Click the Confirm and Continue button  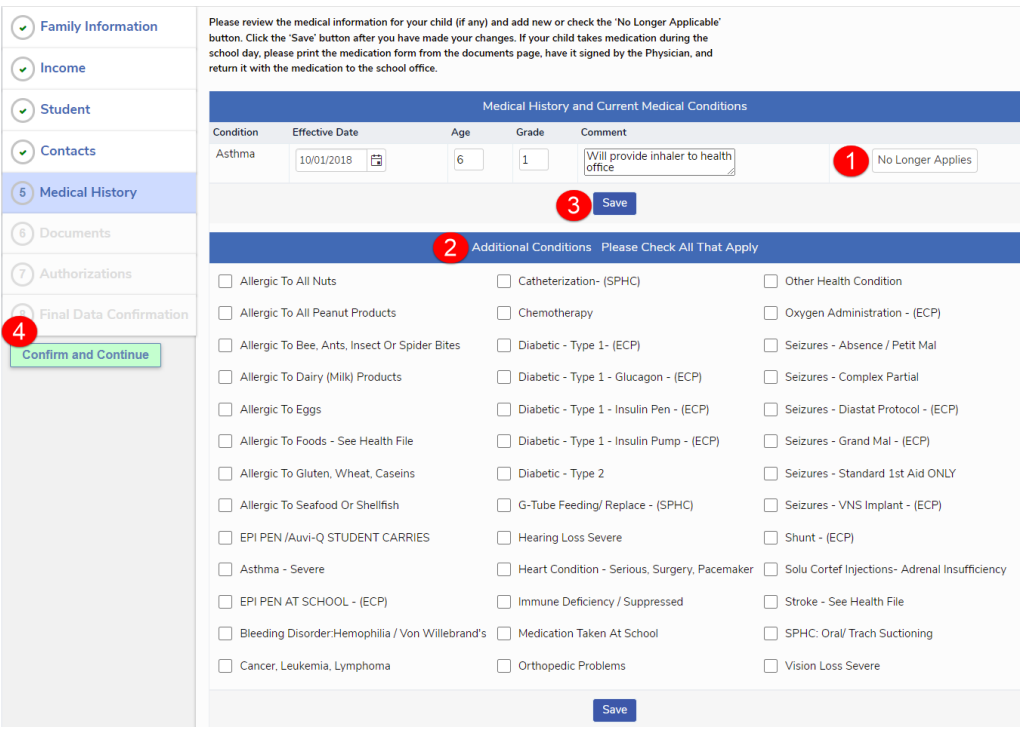pyautogui.click(x=85, y=355)
